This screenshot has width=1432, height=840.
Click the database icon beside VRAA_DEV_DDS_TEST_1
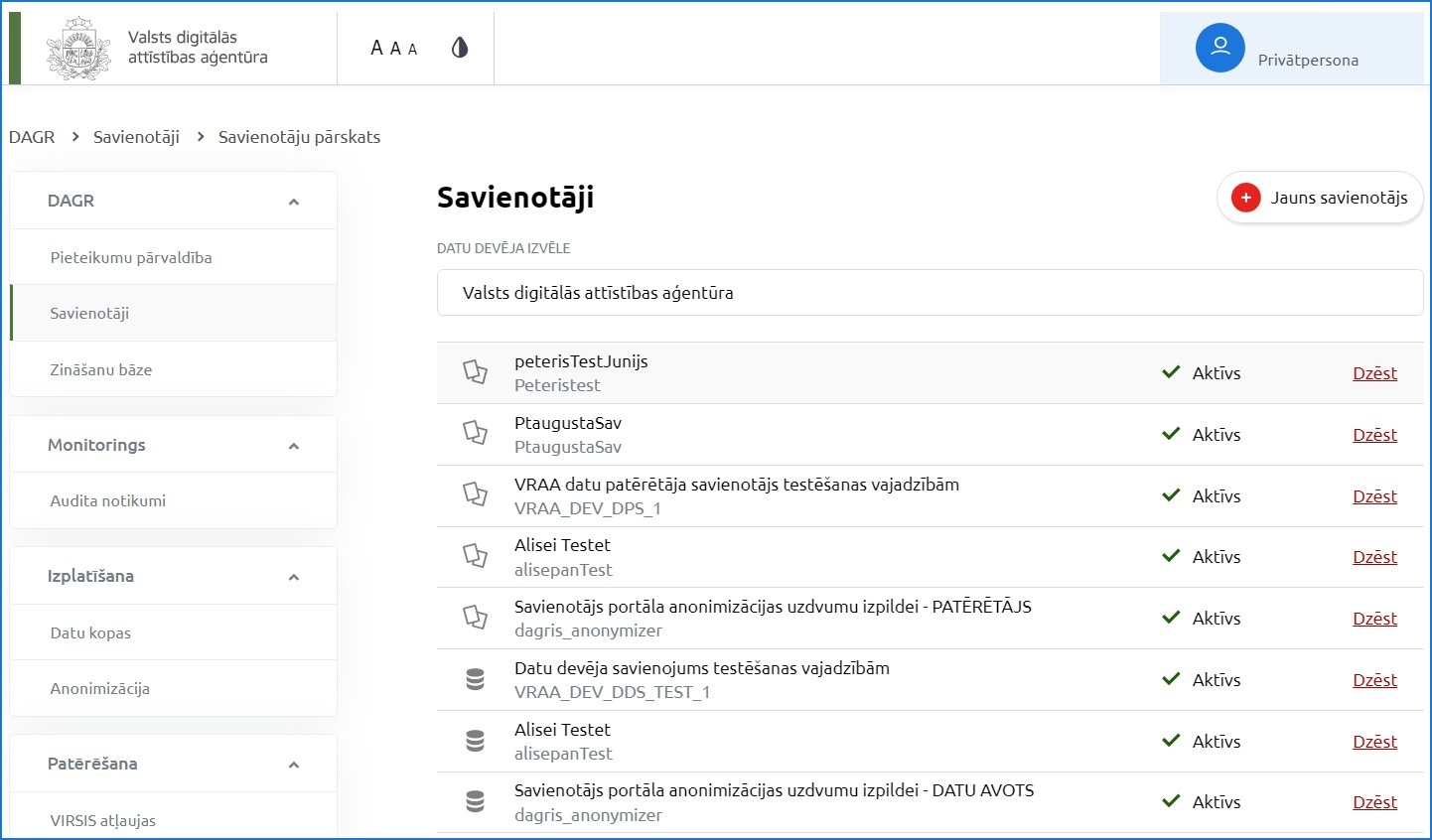point(476,679)
